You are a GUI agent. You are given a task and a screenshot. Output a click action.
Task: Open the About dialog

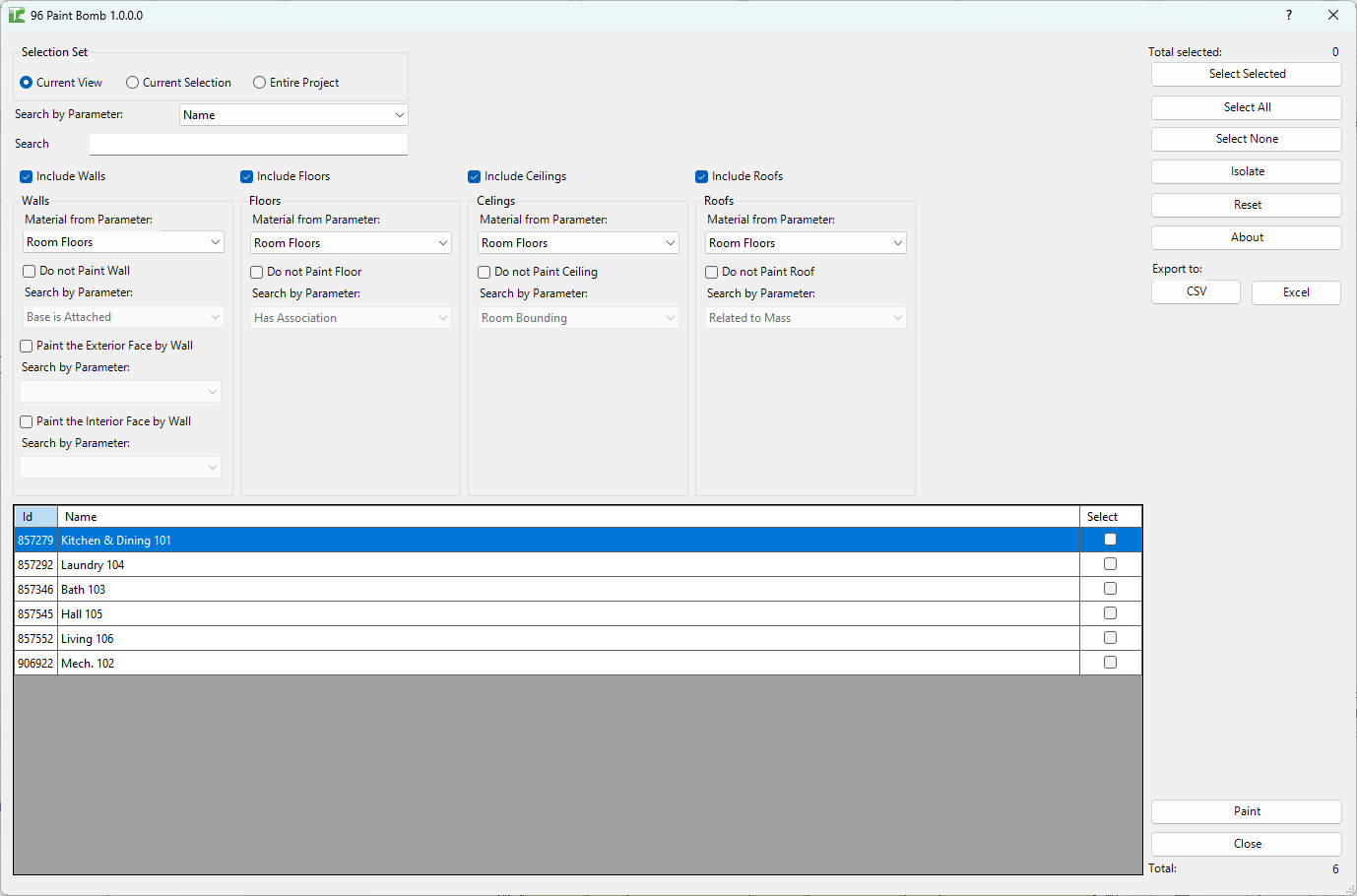click(1246, 236)
